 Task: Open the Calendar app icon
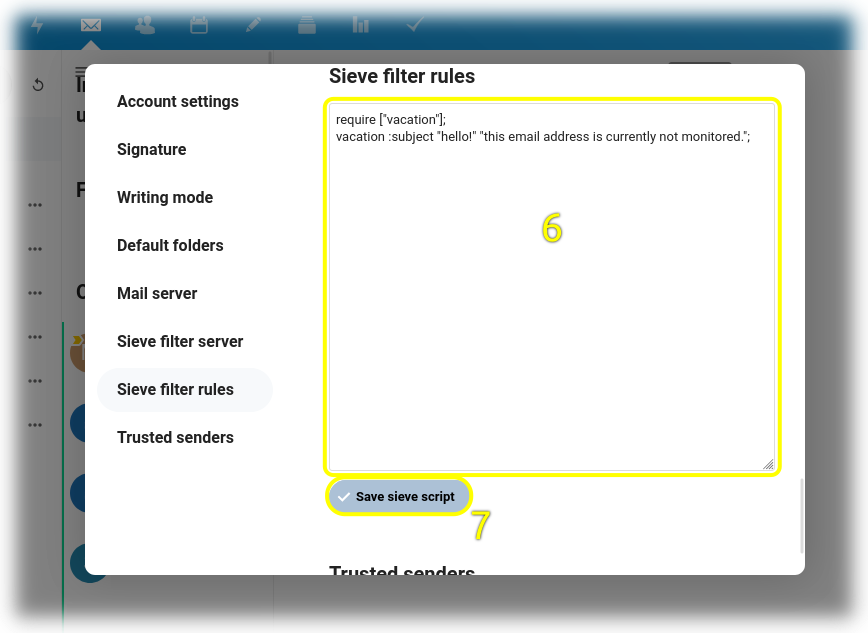pyautogui.click(x=199, y=25)
